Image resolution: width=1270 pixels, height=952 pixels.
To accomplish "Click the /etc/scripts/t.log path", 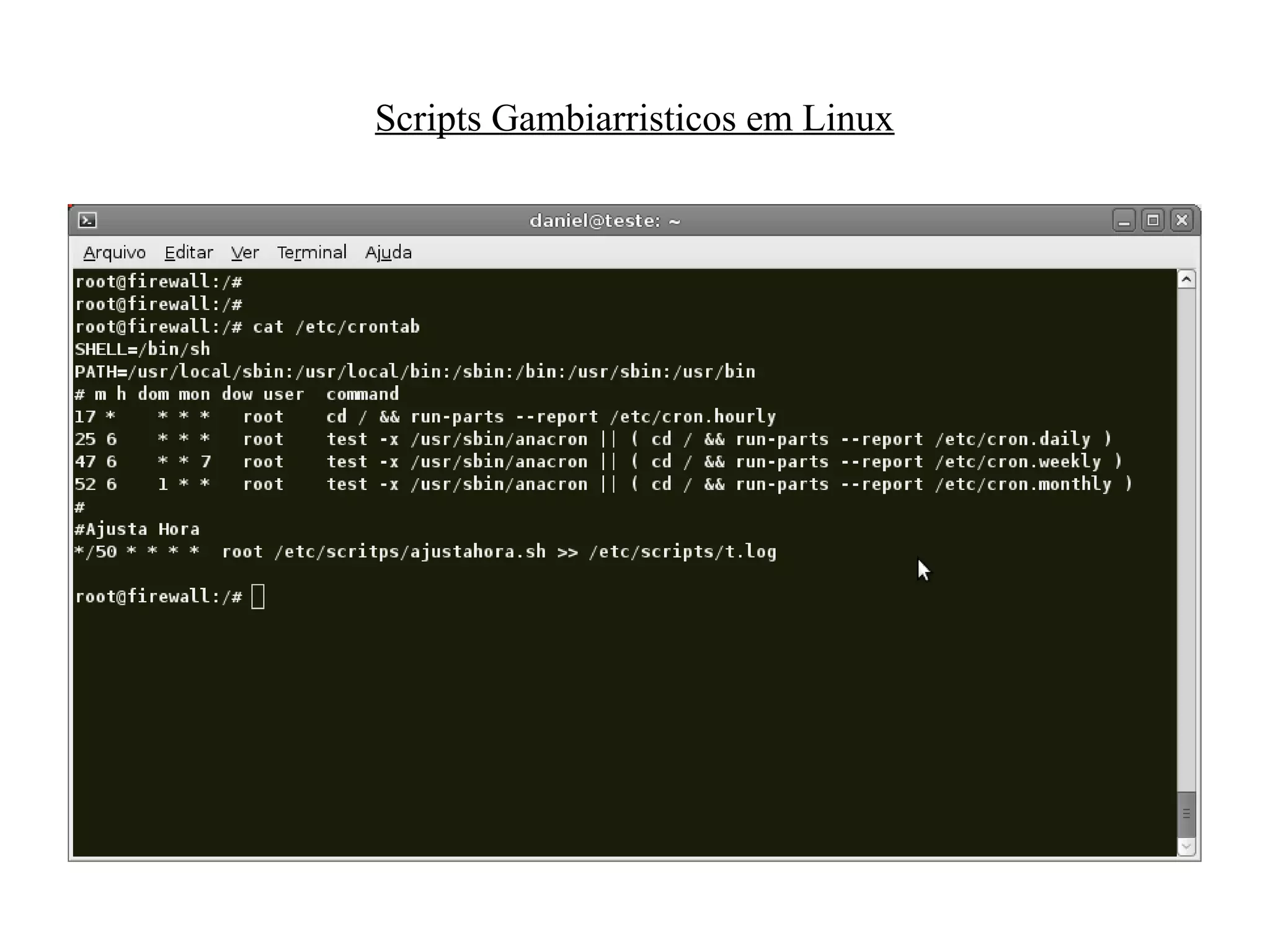I will pos(683,552).
